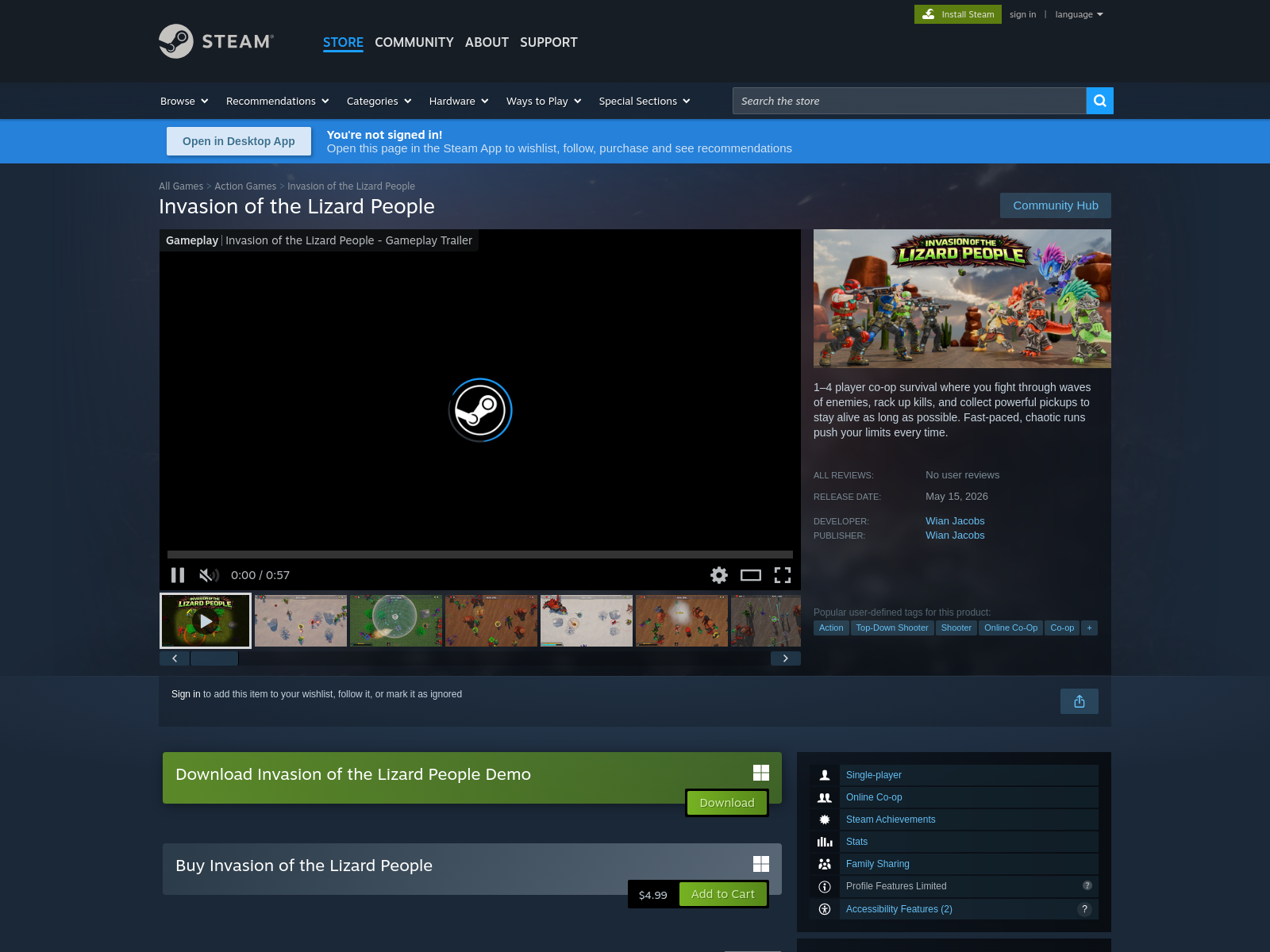Click the Single-player feature icon
The height and width of the screenshot is (952, 1270).
(825, 775)
